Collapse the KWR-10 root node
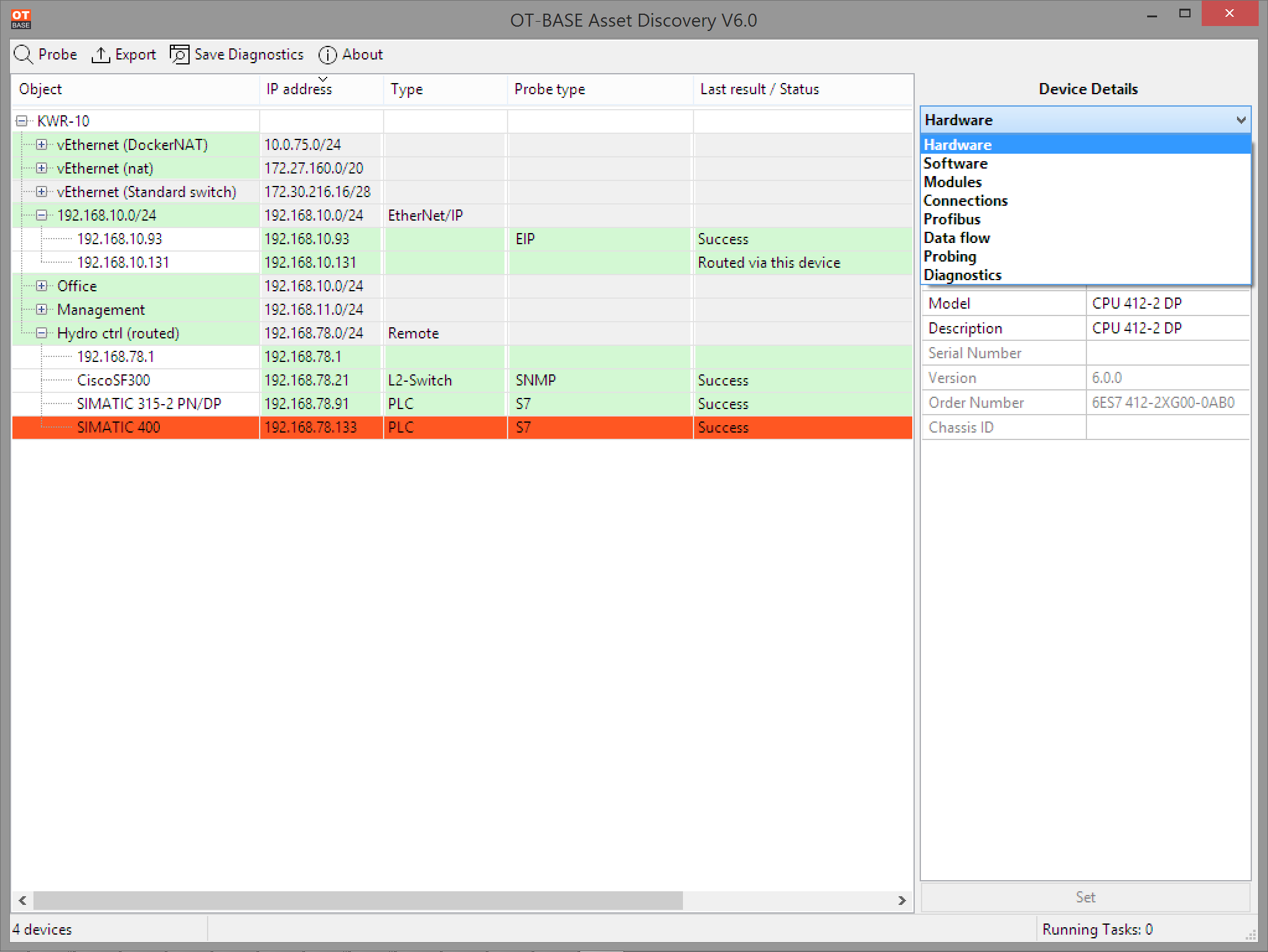This screenshot has height=952, width=1268. pos(22,121)
